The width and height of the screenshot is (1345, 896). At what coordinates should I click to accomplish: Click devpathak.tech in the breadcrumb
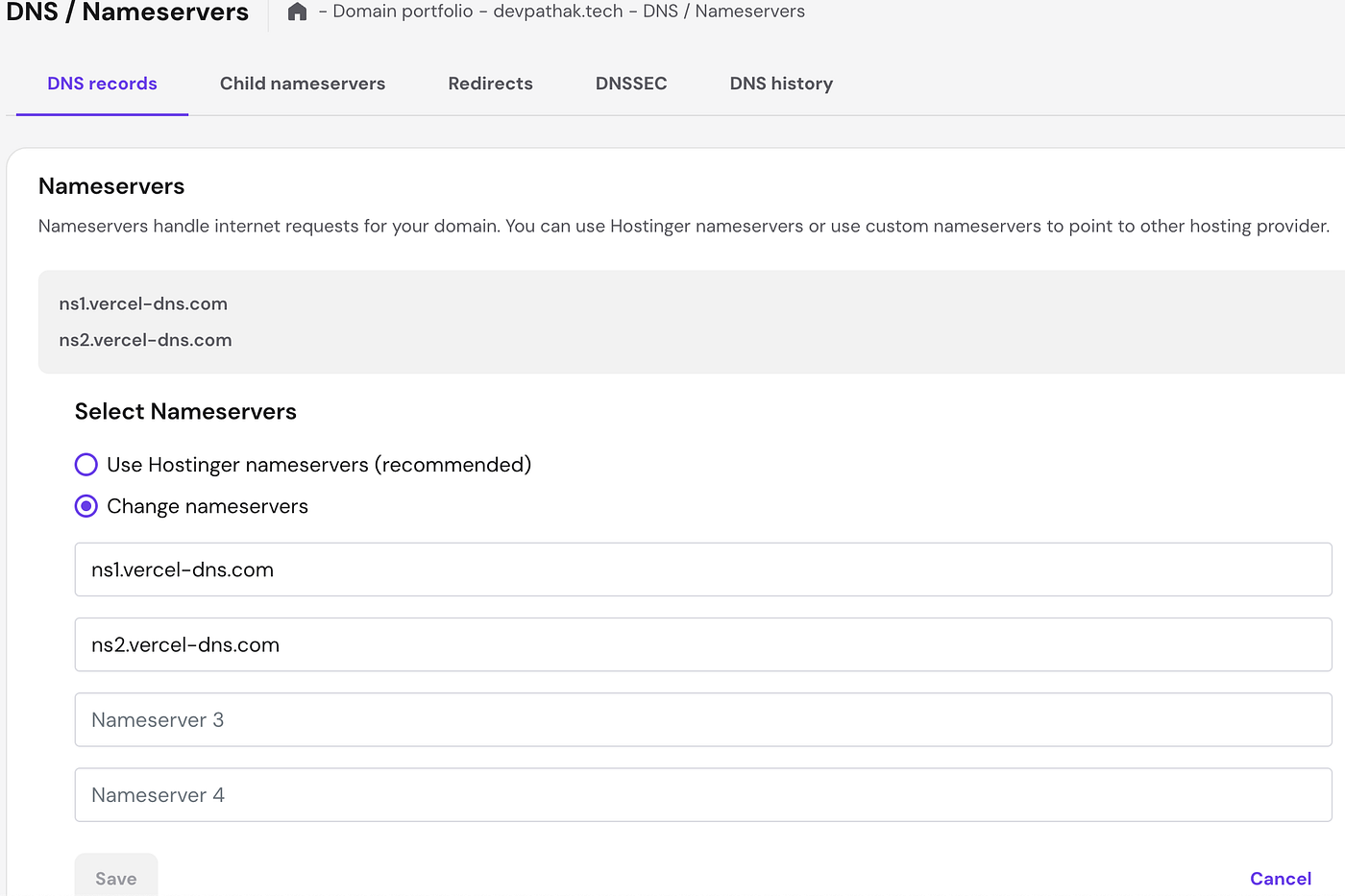(558, 12)
